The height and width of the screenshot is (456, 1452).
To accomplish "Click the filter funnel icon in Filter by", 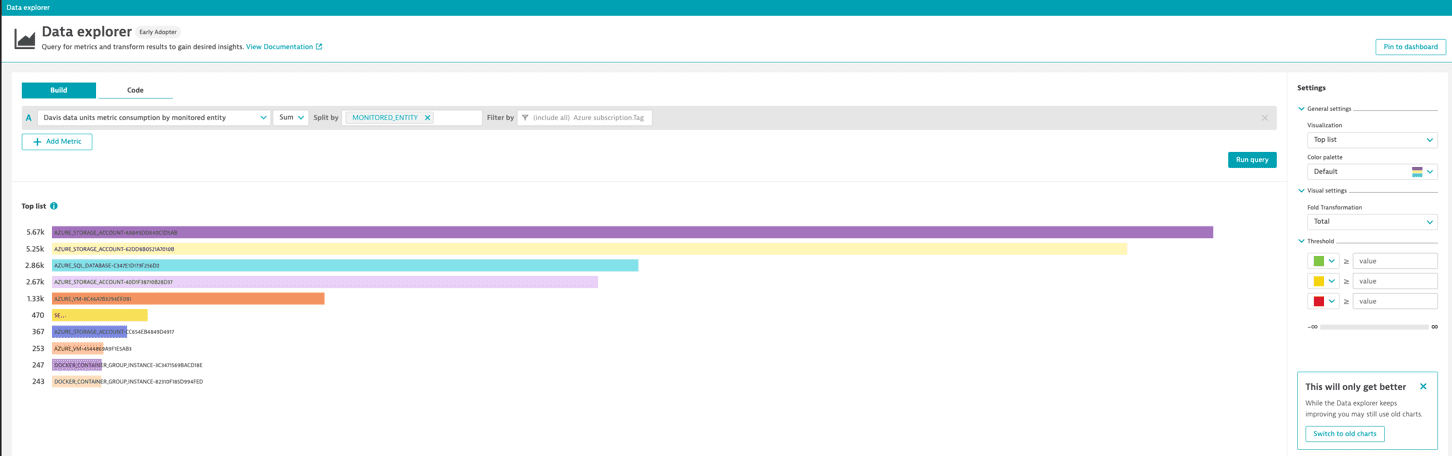I will (525, 118).
